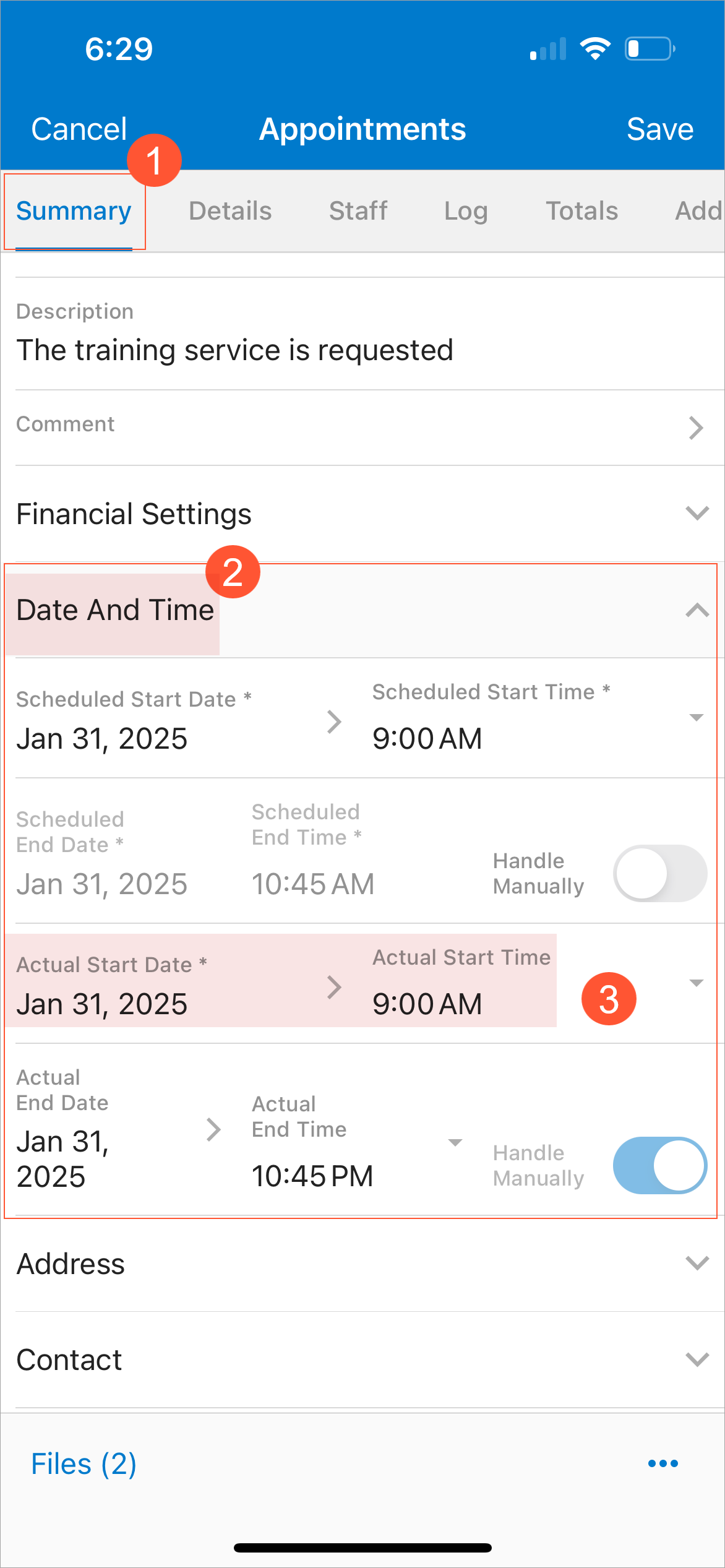Open the Actual End Time dropdown

point(455,1143)
